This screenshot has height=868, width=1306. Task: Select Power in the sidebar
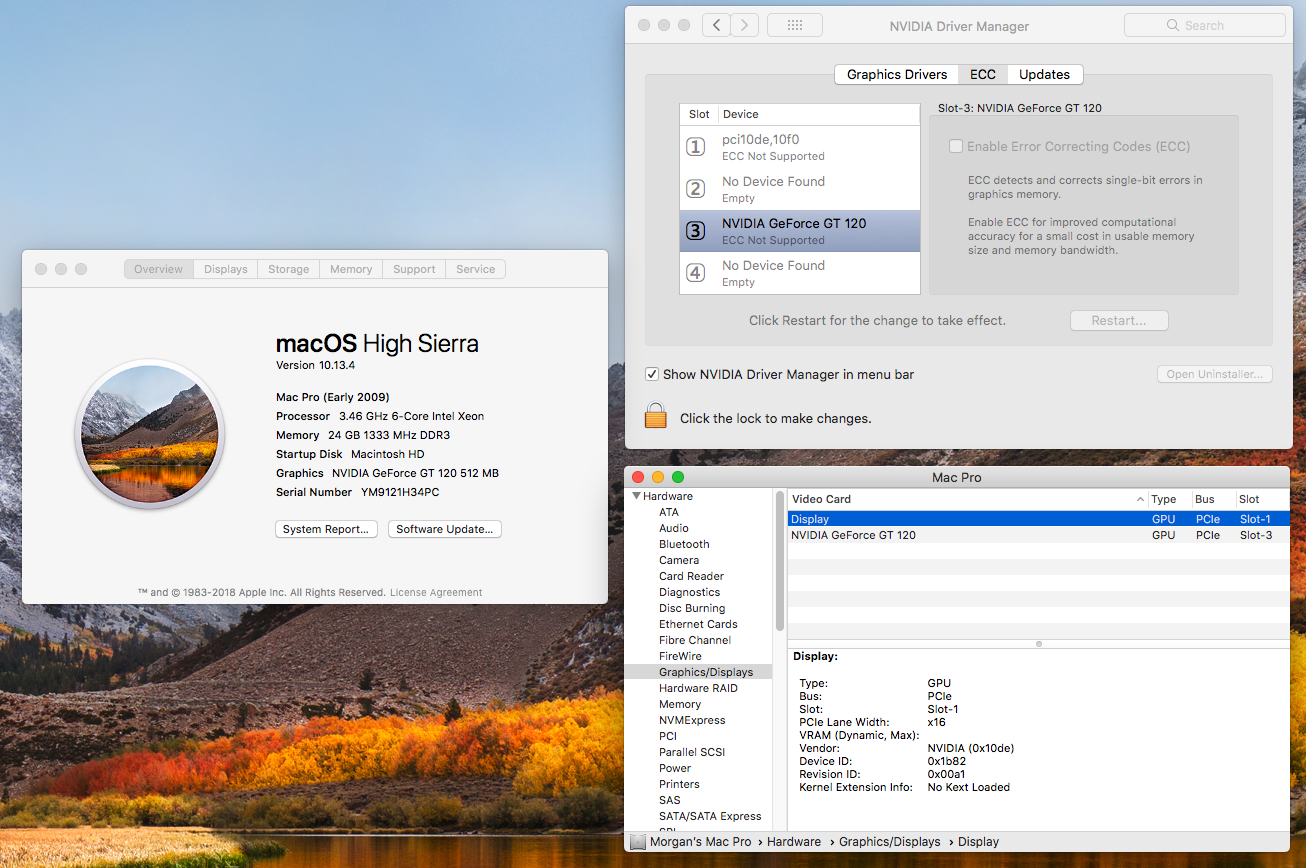pos(675,768)
